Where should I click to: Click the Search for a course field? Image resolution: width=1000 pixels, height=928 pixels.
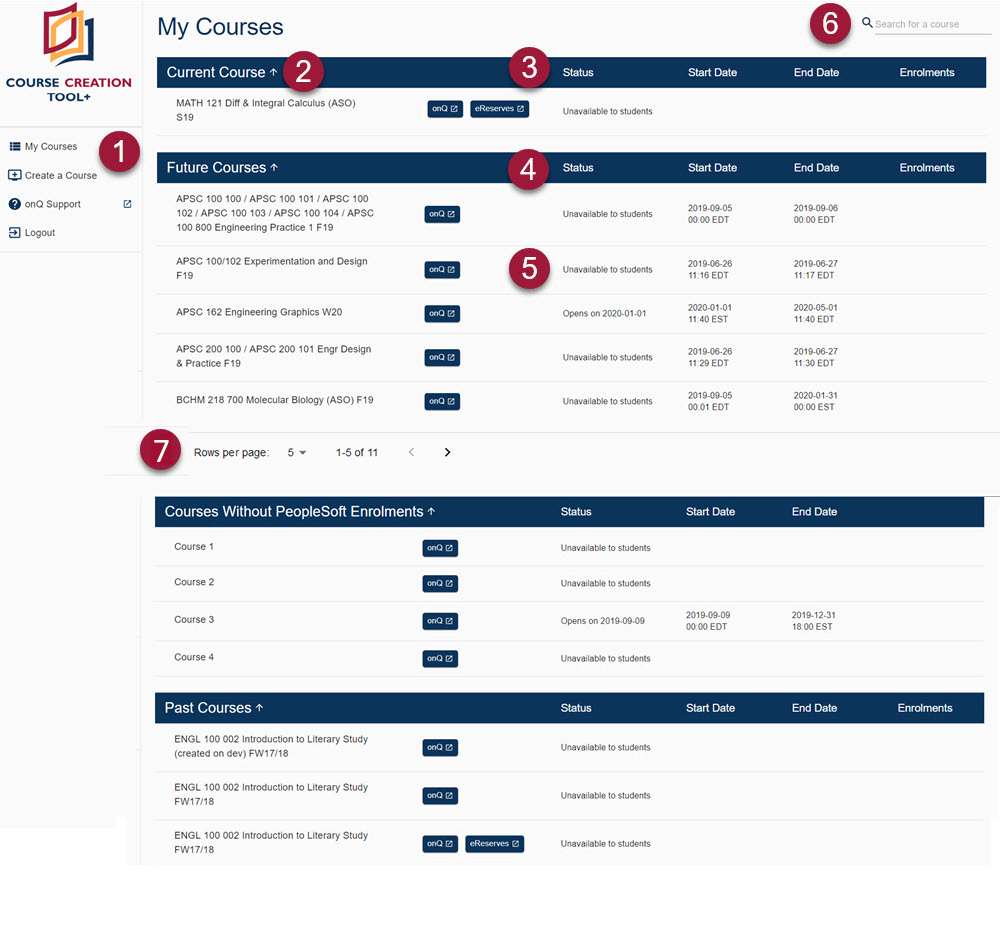click(932, 24)
